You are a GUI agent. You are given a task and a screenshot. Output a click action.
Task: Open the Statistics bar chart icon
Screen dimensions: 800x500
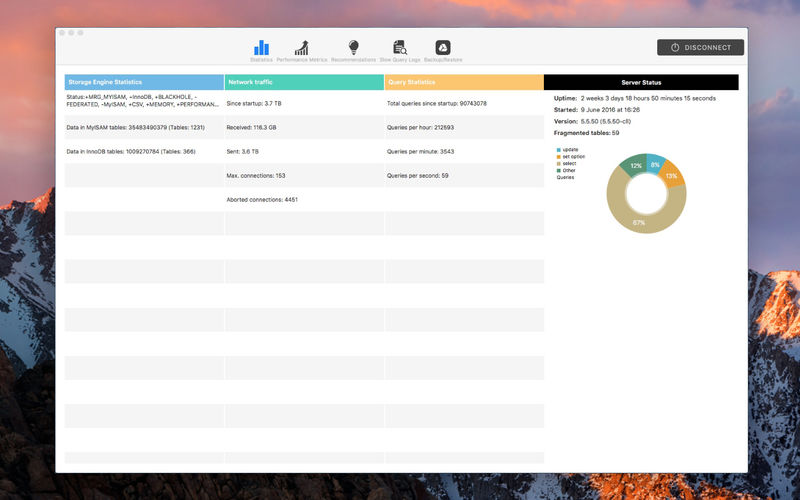(261, 48)
